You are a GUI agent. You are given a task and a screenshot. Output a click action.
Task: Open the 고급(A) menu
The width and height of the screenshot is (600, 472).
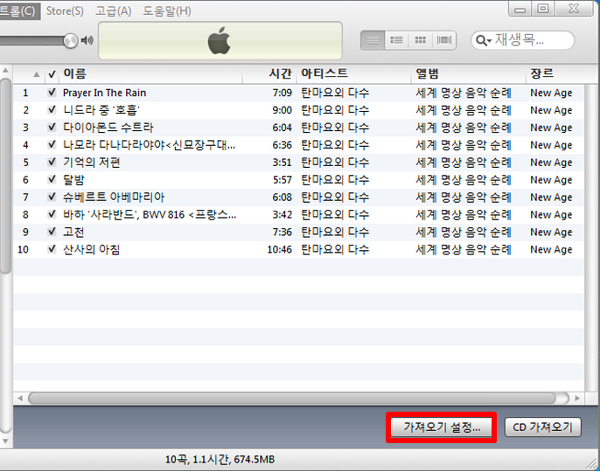pyautogui.click(x=113, y=11)
